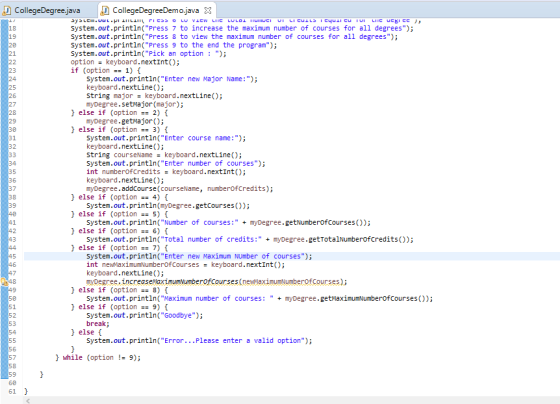Click the text "myDegree.getMaximumNumberOfCourses()"
The height and width of the screenshot is (404, 560).
[356, 299]
